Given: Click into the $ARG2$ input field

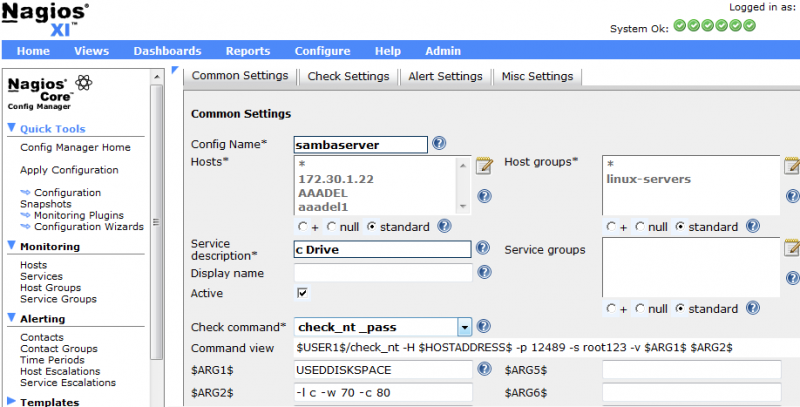Looking at the screenshot, I should (x=383, y=393).
